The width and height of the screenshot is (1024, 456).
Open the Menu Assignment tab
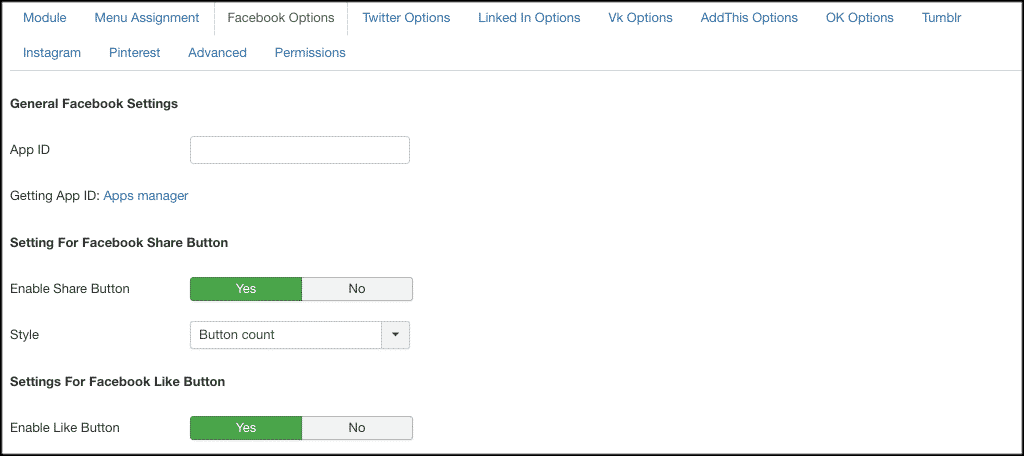tap(147, 18)
